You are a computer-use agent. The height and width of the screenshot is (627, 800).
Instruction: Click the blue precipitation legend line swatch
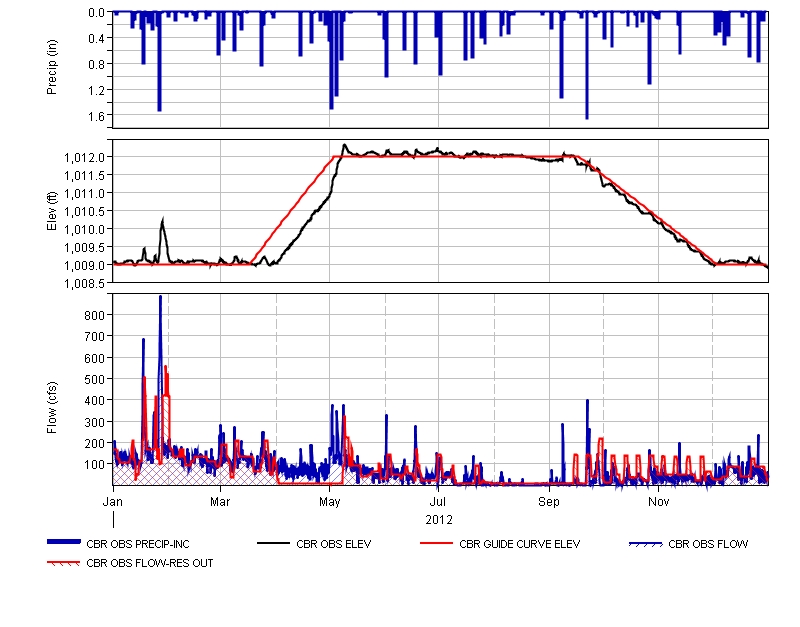coord(64,542)
